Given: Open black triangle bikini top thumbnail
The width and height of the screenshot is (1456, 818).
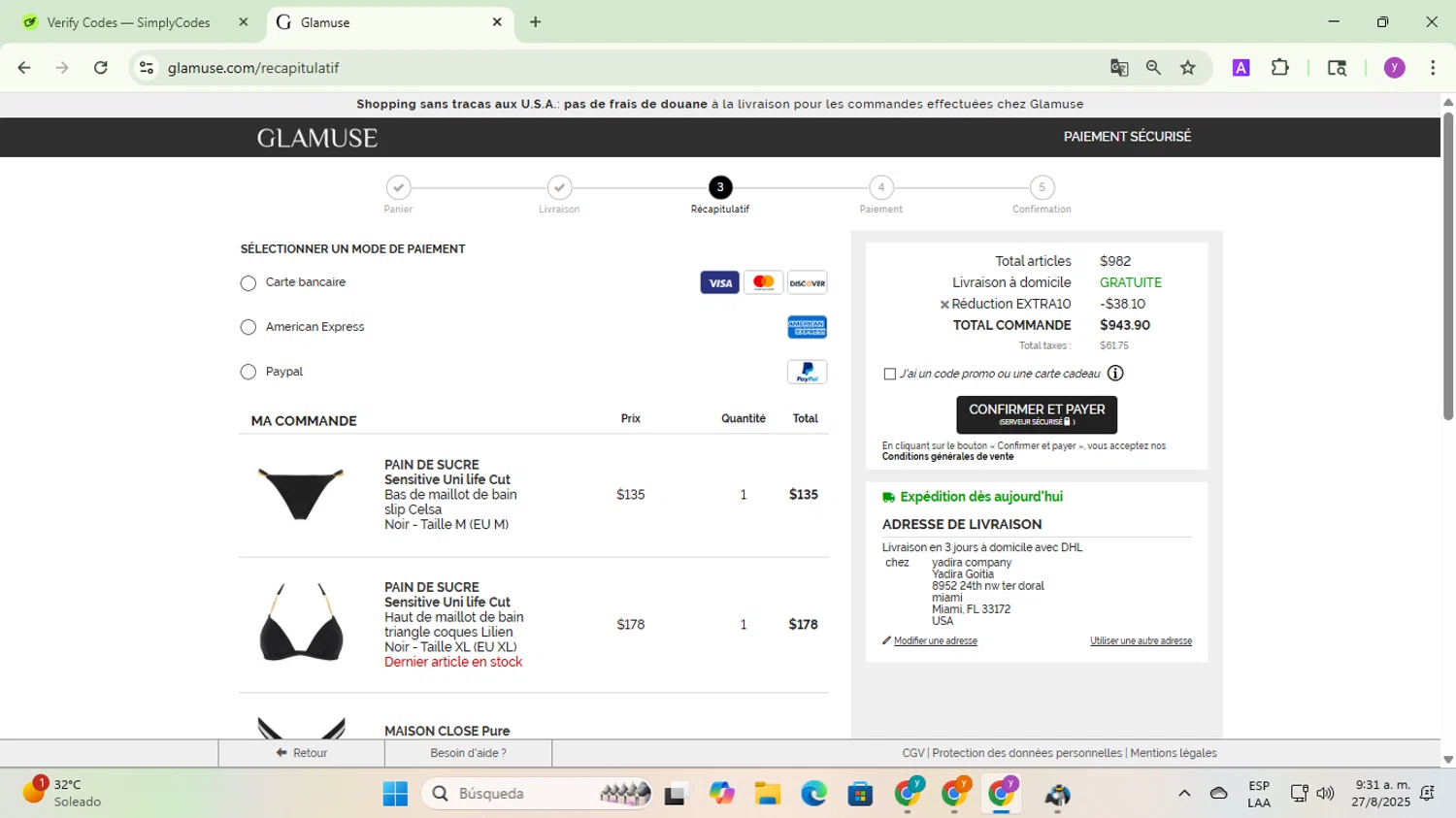Looking at the screenshot, I should (301, 623).
